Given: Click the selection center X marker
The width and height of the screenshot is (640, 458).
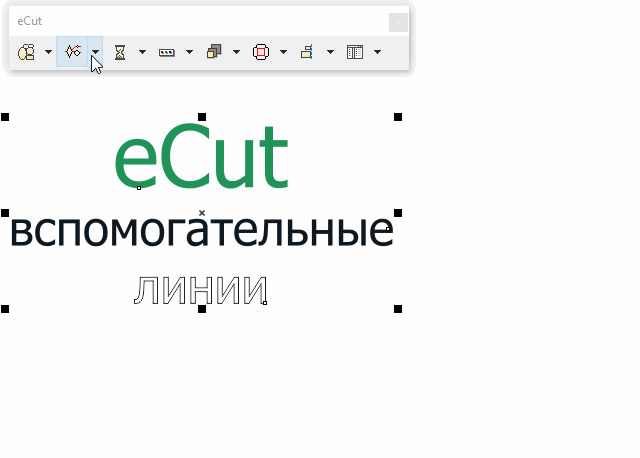Looking at the screenshot, I should (x=202, y=213).
